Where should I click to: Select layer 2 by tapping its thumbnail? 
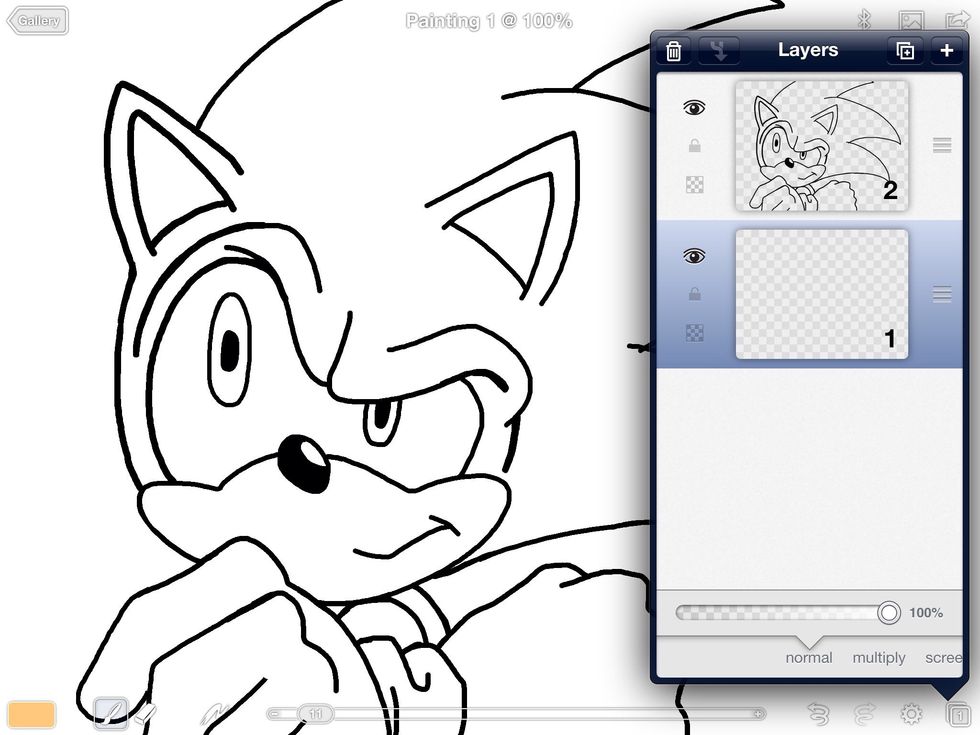pyautogui.click(x=822, y=147)
